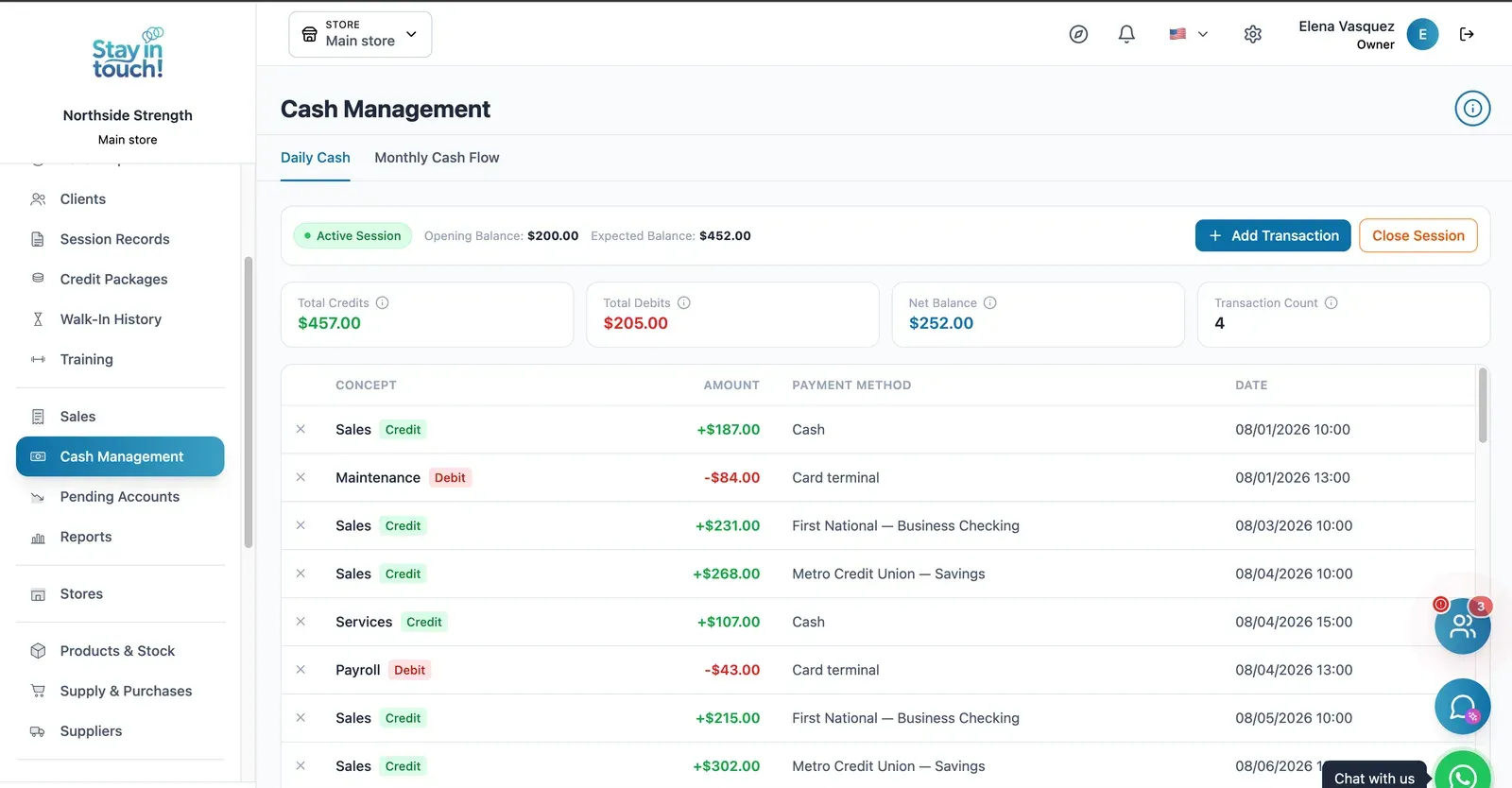This screenshot has width=1512, height=788.
Task: Open Clients in the sidebar
Action: click(x=120, y=199)
